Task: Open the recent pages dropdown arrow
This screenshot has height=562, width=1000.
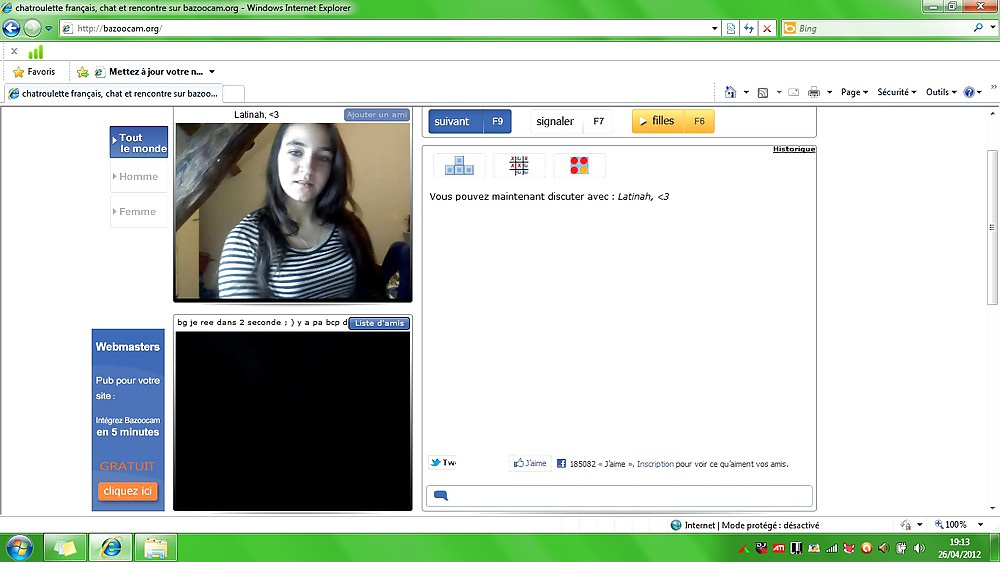Action: pos(48,29)
